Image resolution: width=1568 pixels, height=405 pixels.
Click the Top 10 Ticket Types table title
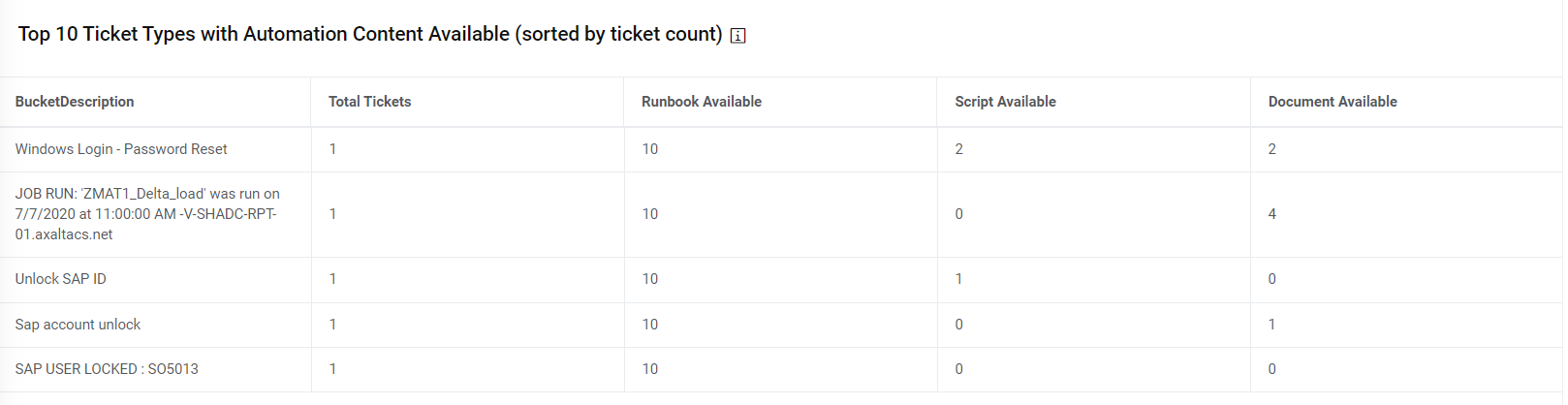point(370,35)
